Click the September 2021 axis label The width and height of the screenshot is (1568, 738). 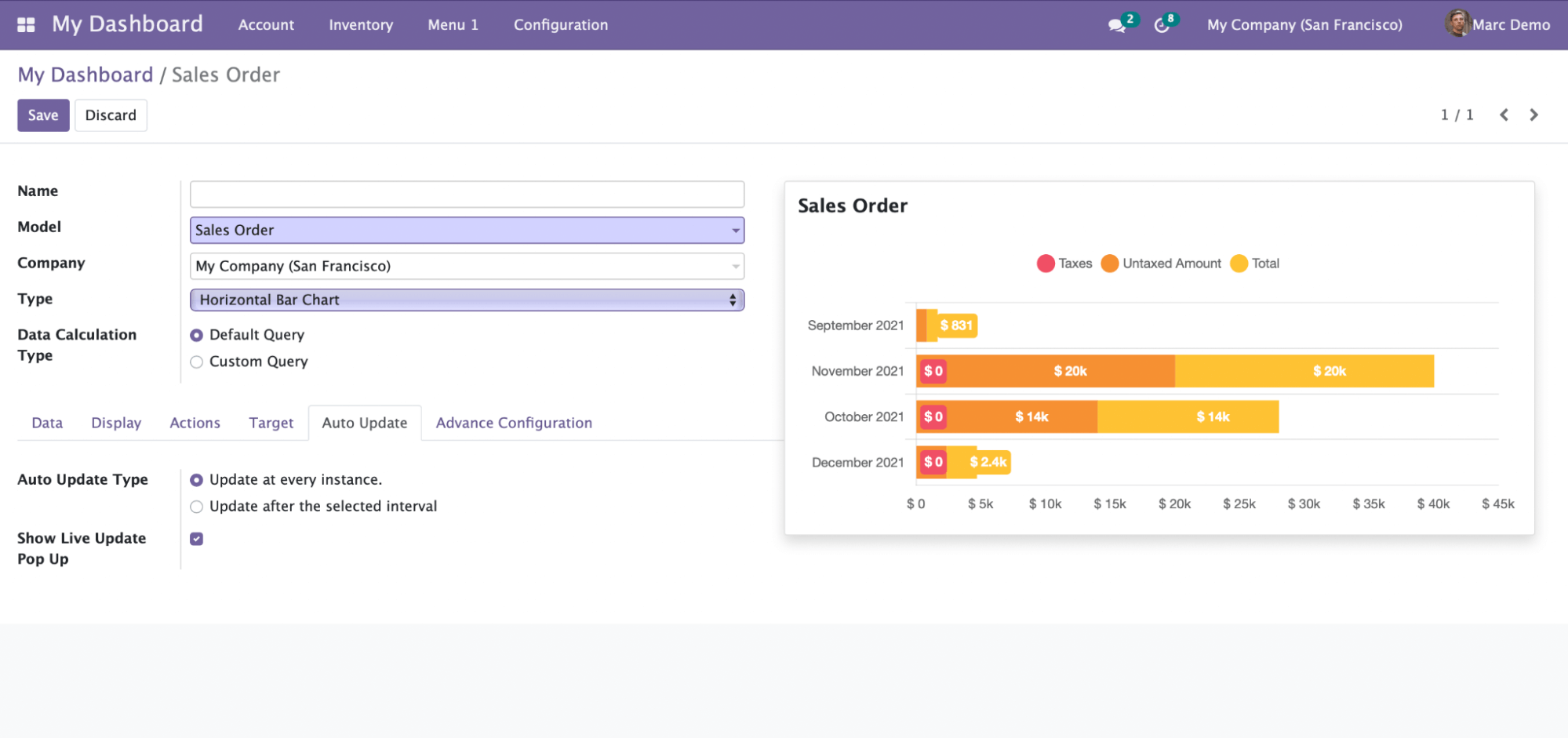(856, 325)
